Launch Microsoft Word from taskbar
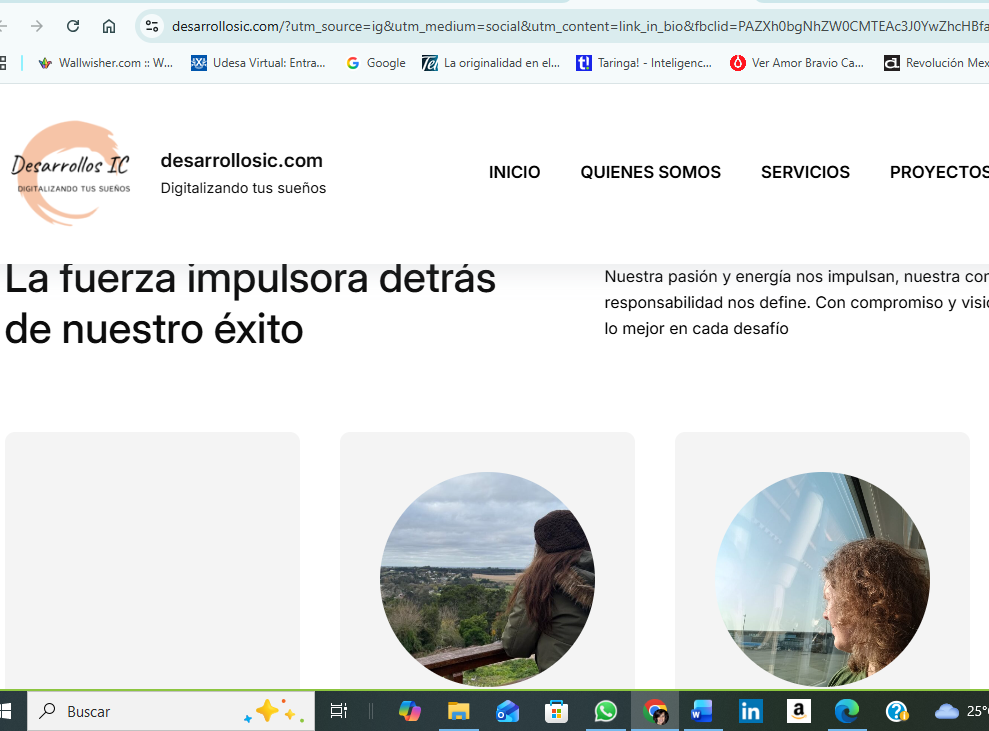This screenshot has height=731, width=989. tap(702, 711)
